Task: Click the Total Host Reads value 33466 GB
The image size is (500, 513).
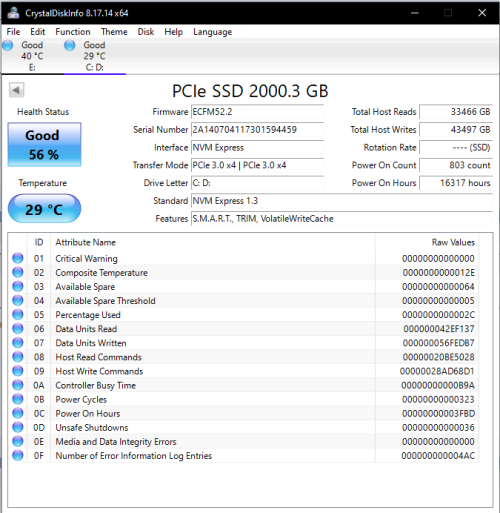Action: (456, 112)
